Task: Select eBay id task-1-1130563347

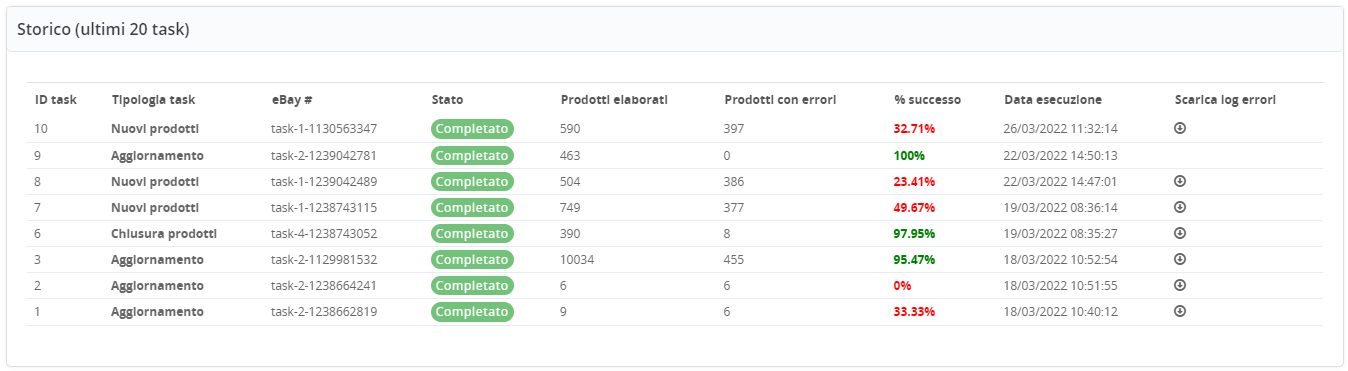Action: (324, 129)
